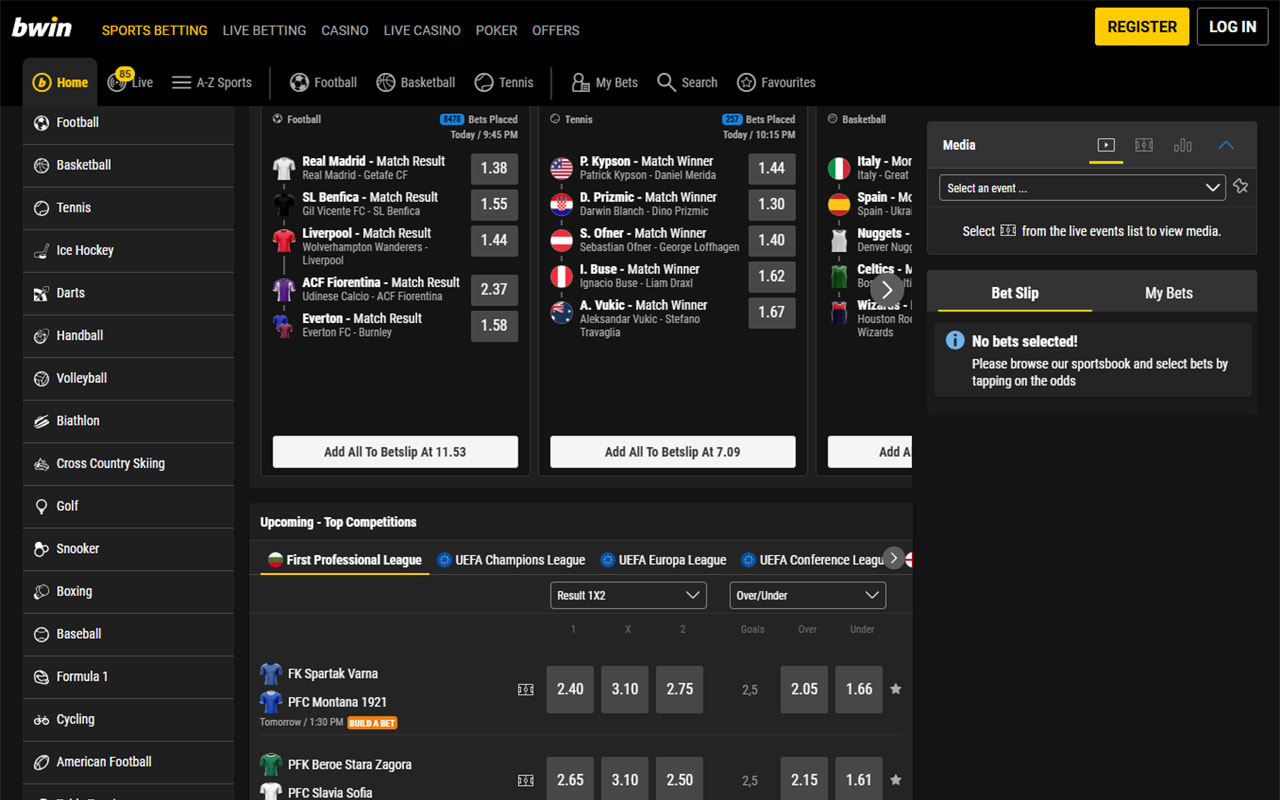
Task: Choose Cross Country Skiing in sidebar
Action: point(128,464)
